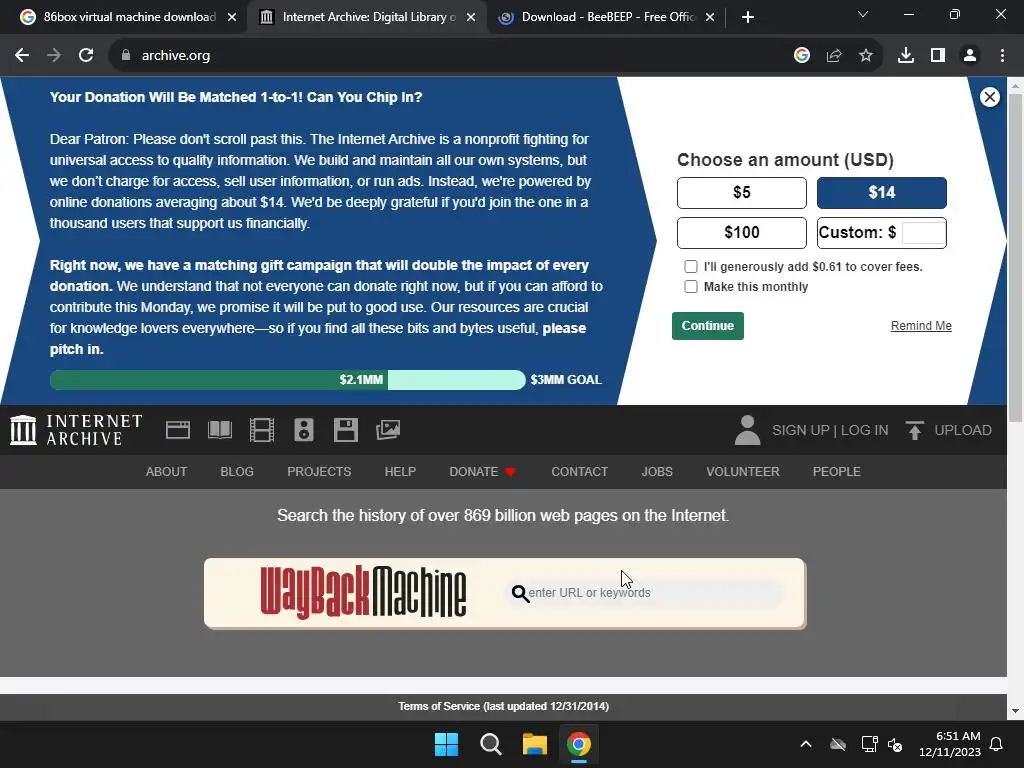
Task: Go back with browser back arrow
Action: [22, 56]
